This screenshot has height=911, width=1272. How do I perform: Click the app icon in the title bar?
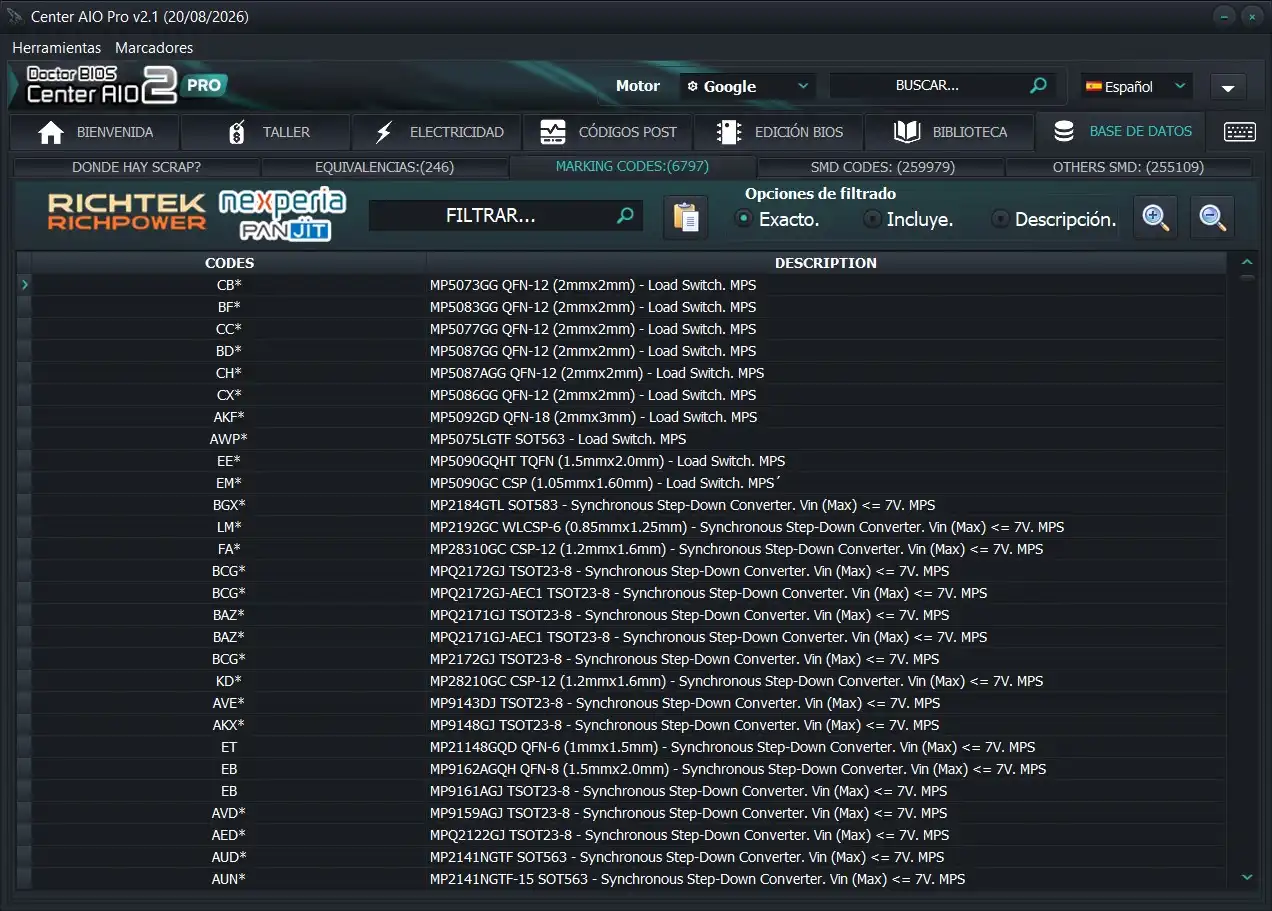(15, 17)
